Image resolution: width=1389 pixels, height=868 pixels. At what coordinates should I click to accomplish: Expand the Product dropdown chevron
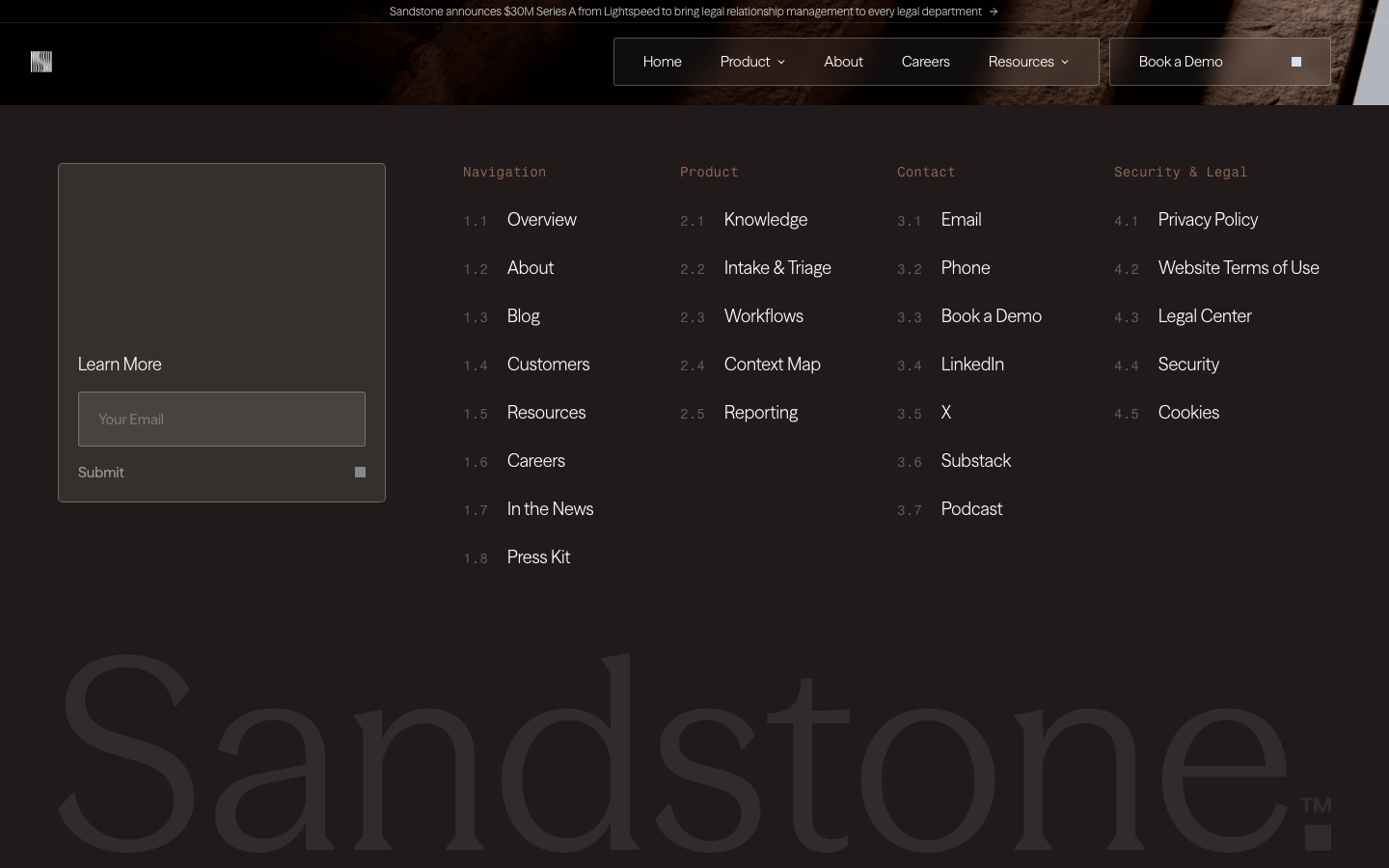click(x=781, y=62)
